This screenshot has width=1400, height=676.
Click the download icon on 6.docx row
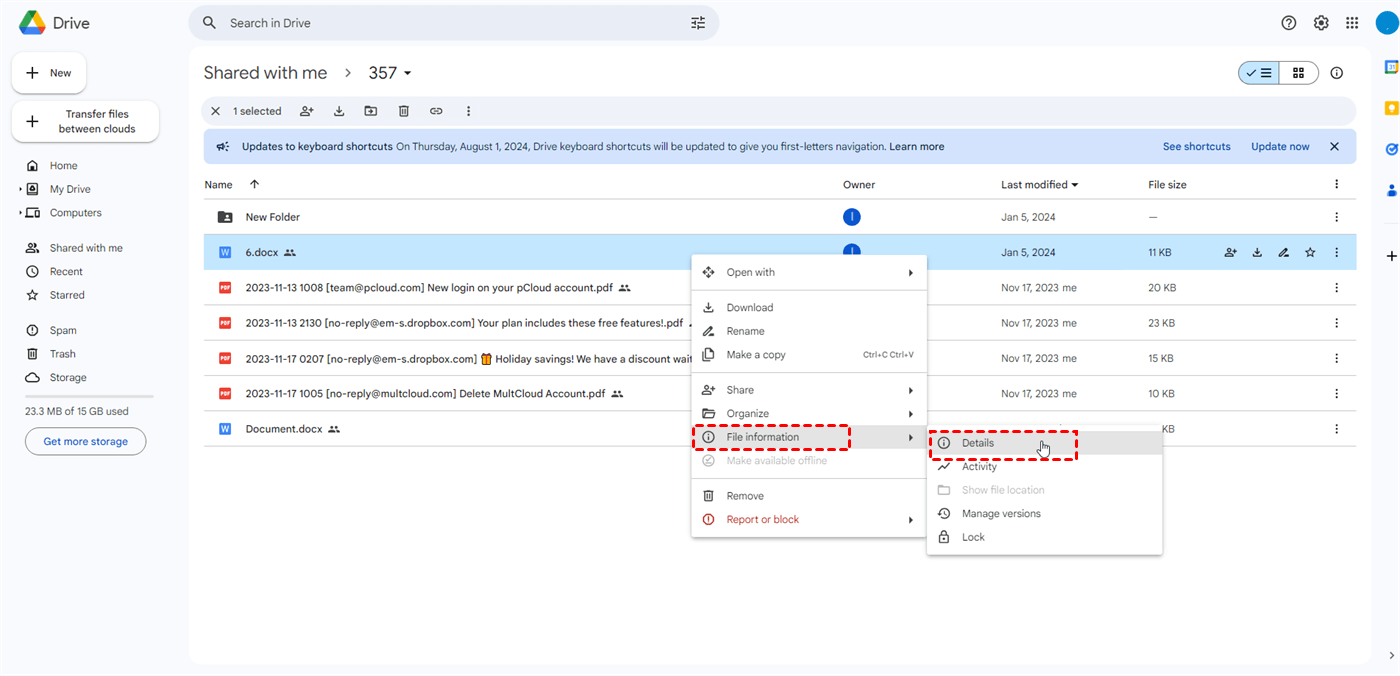coord(1257,253)
